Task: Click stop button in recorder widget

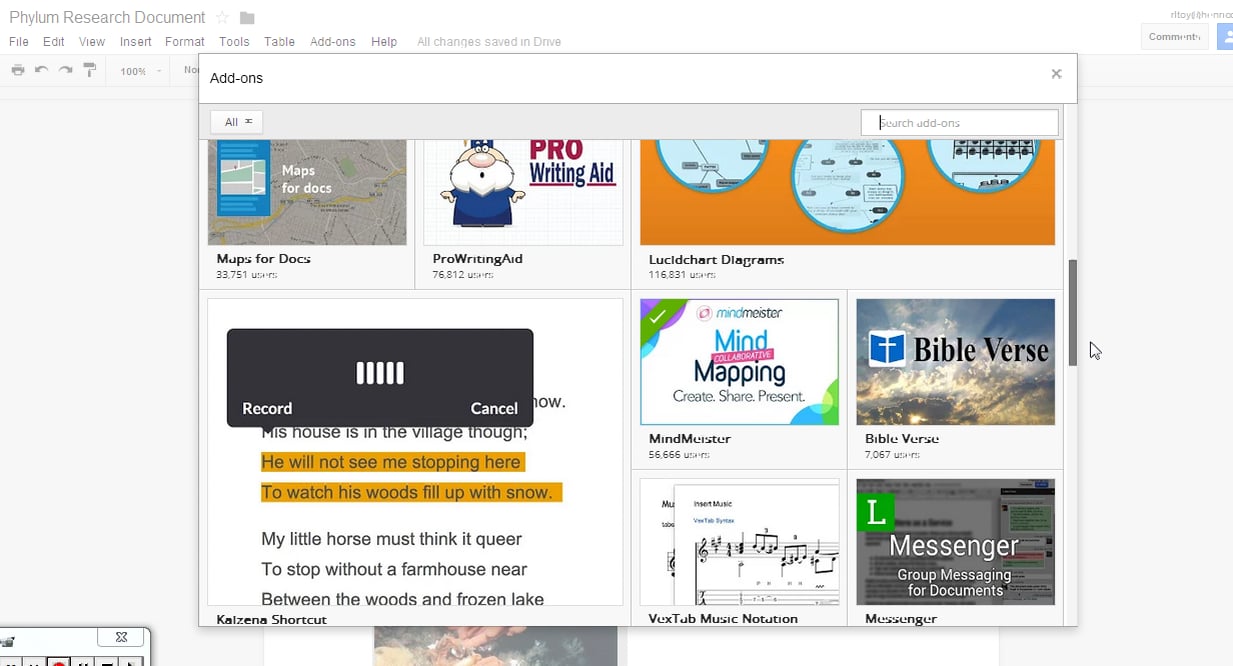Action: [106, 662]
